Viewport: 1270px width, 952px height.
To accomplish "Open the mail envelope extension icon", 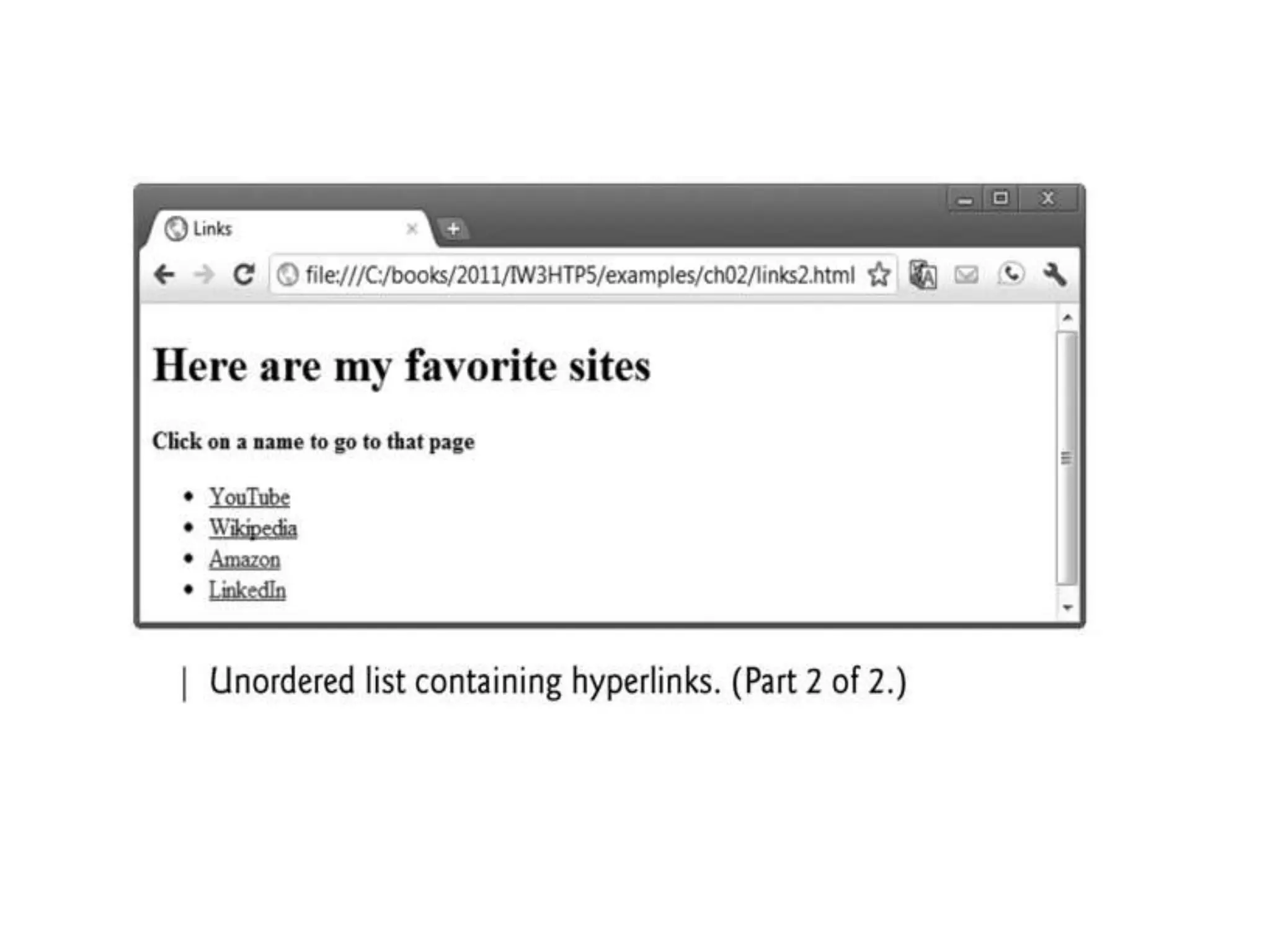I will coord(966,275).
